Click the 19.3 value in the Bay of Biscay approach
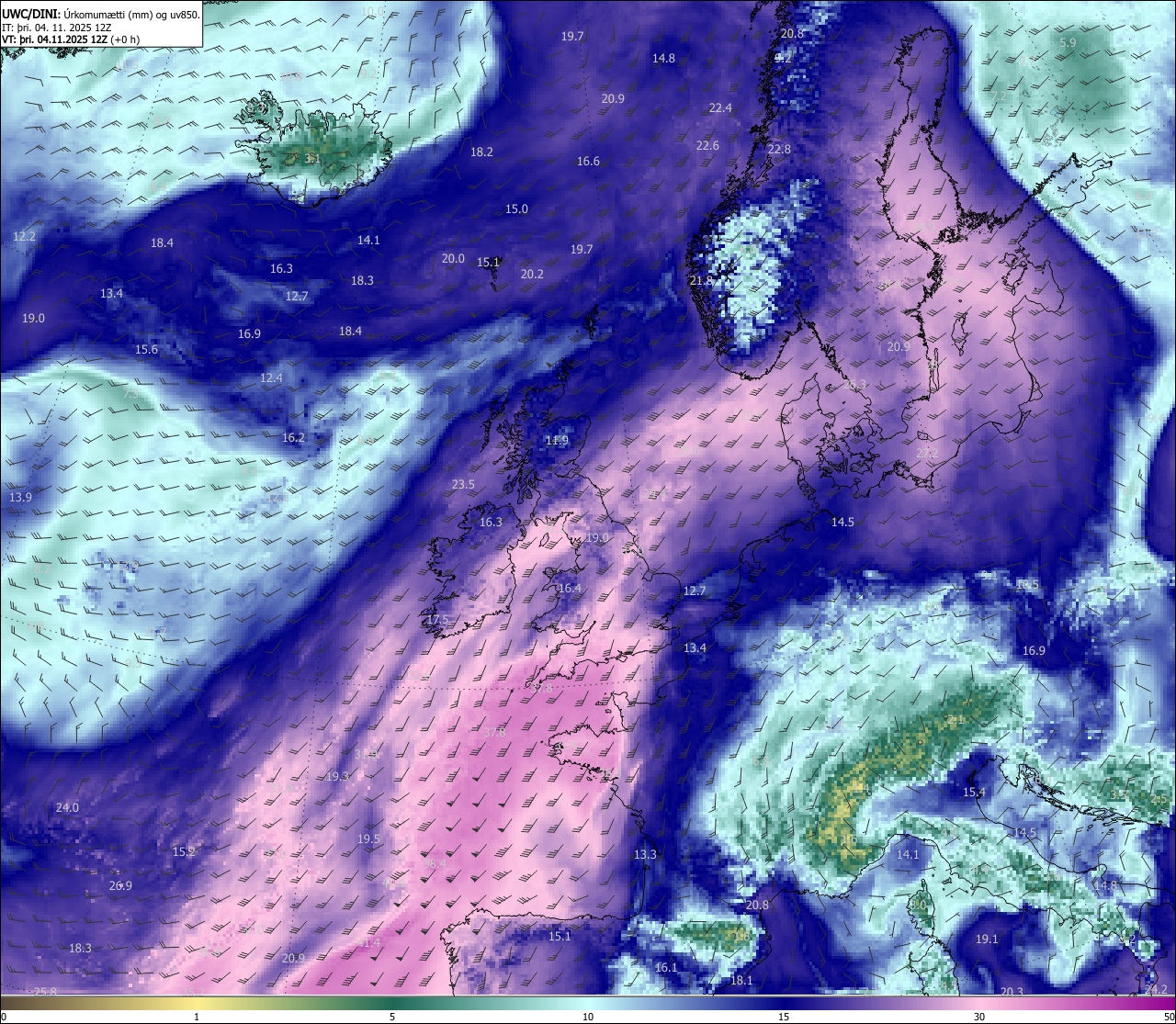Viewport: 1176px width, 1024px height. point(337,777)
